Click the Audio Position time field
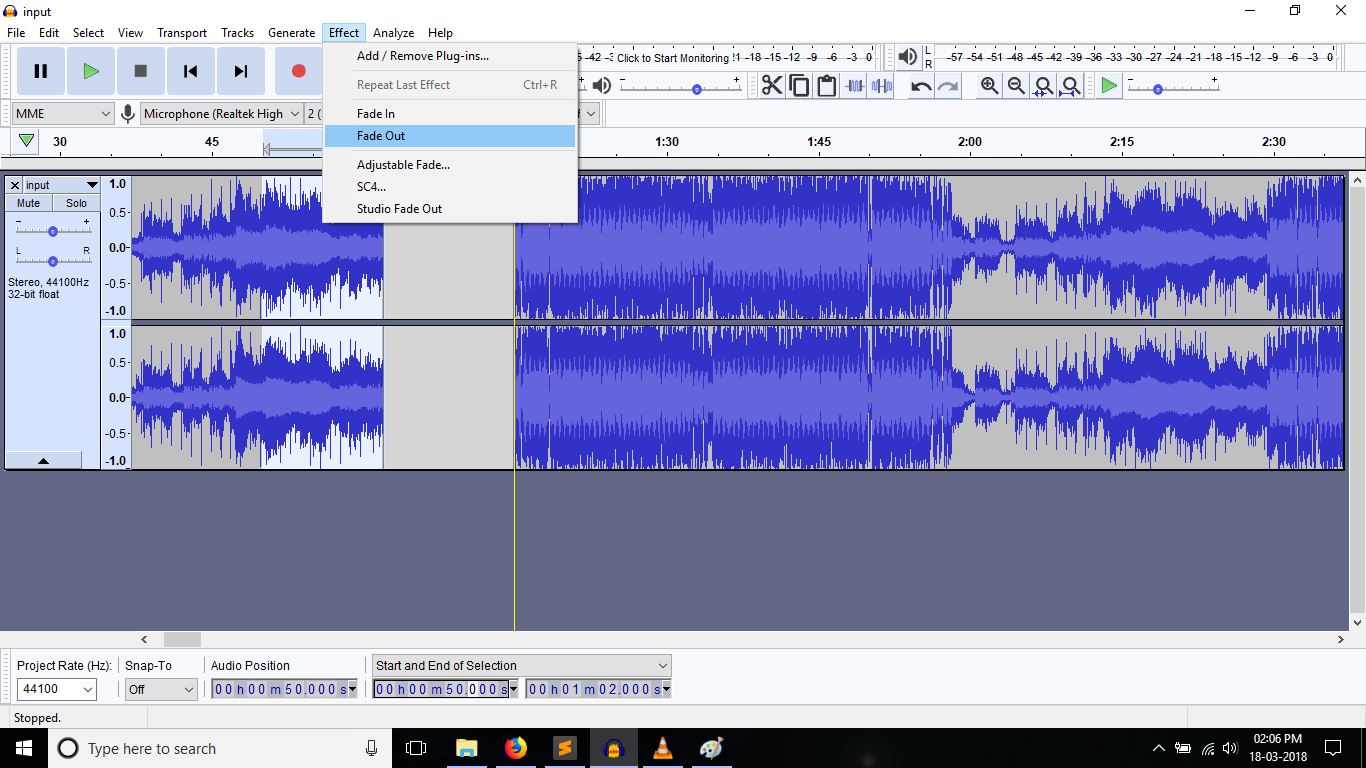Image resolution: width=1366 pixels, height=768 pixels. [x=280, y=689]
